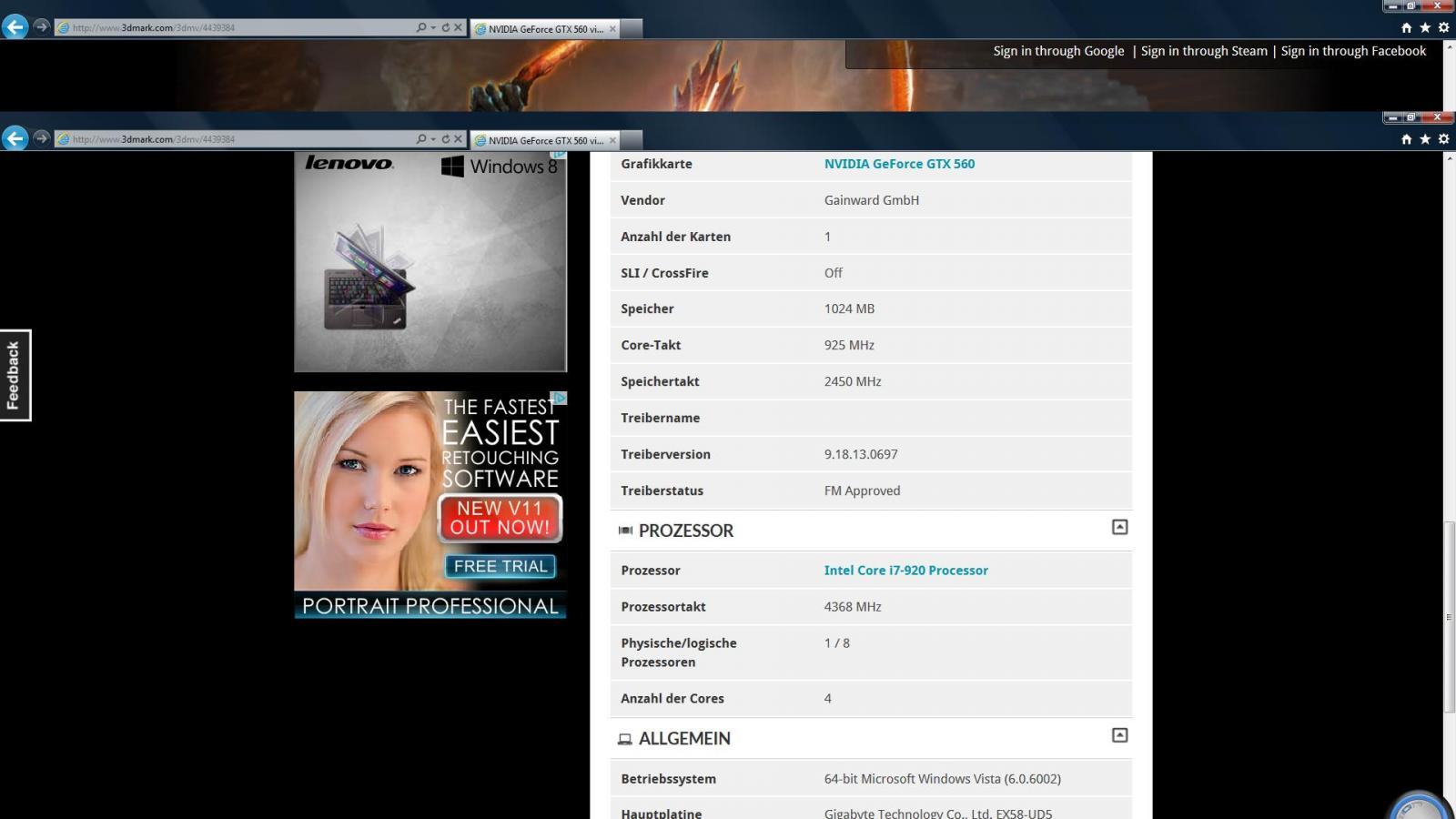The width and height of the screenshot is (1456, 819).
Task: Click the "Grafikkarte" label
Action: 656,164
